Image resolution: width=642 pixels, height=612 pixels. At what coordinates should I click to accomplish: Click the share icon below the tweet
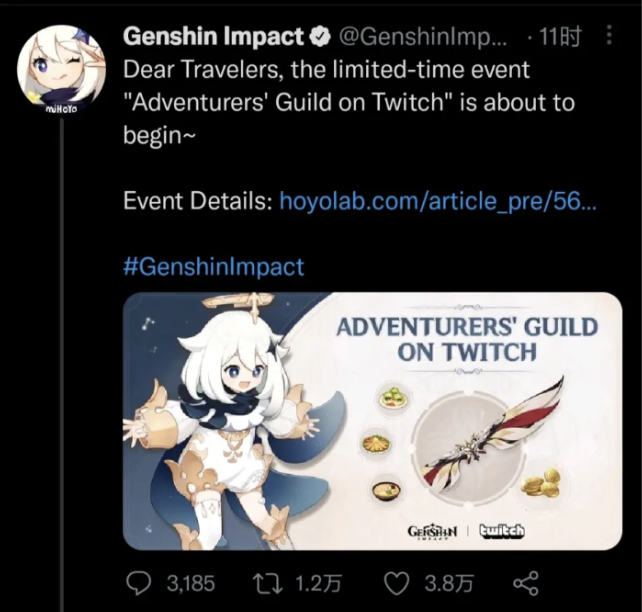(526, 583)
